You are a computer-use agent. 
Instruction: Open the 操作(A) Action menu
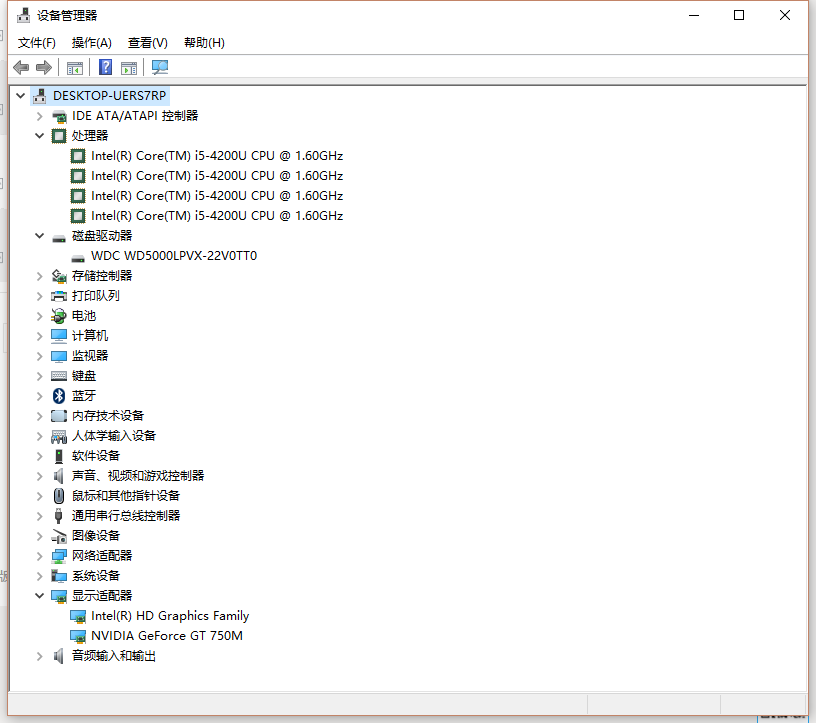tap(91, 43)
